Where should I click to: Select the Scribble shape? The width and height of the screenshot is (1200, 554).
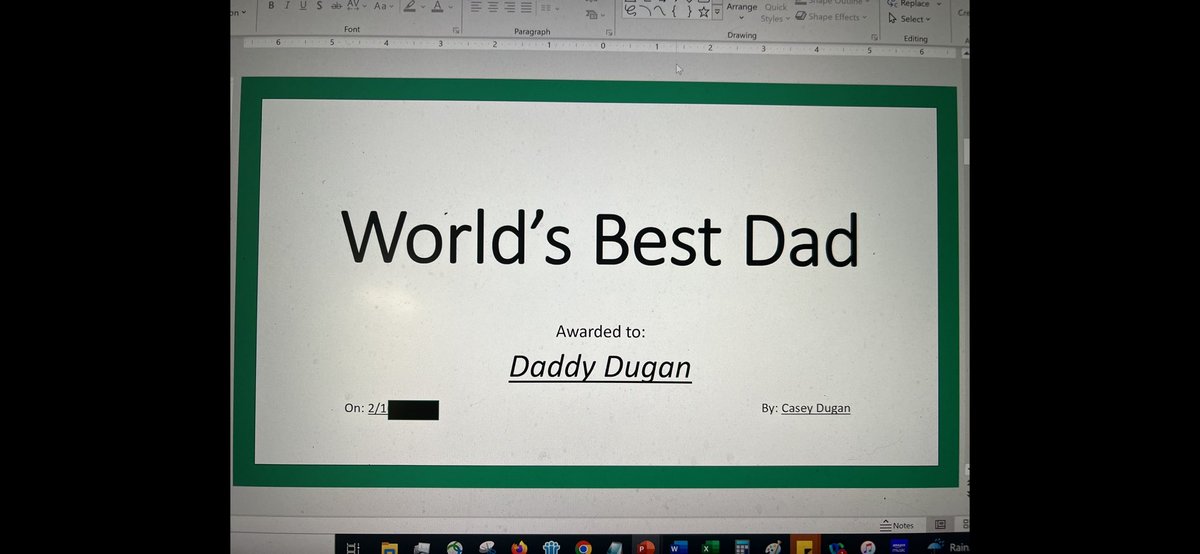tap(630, 12)
